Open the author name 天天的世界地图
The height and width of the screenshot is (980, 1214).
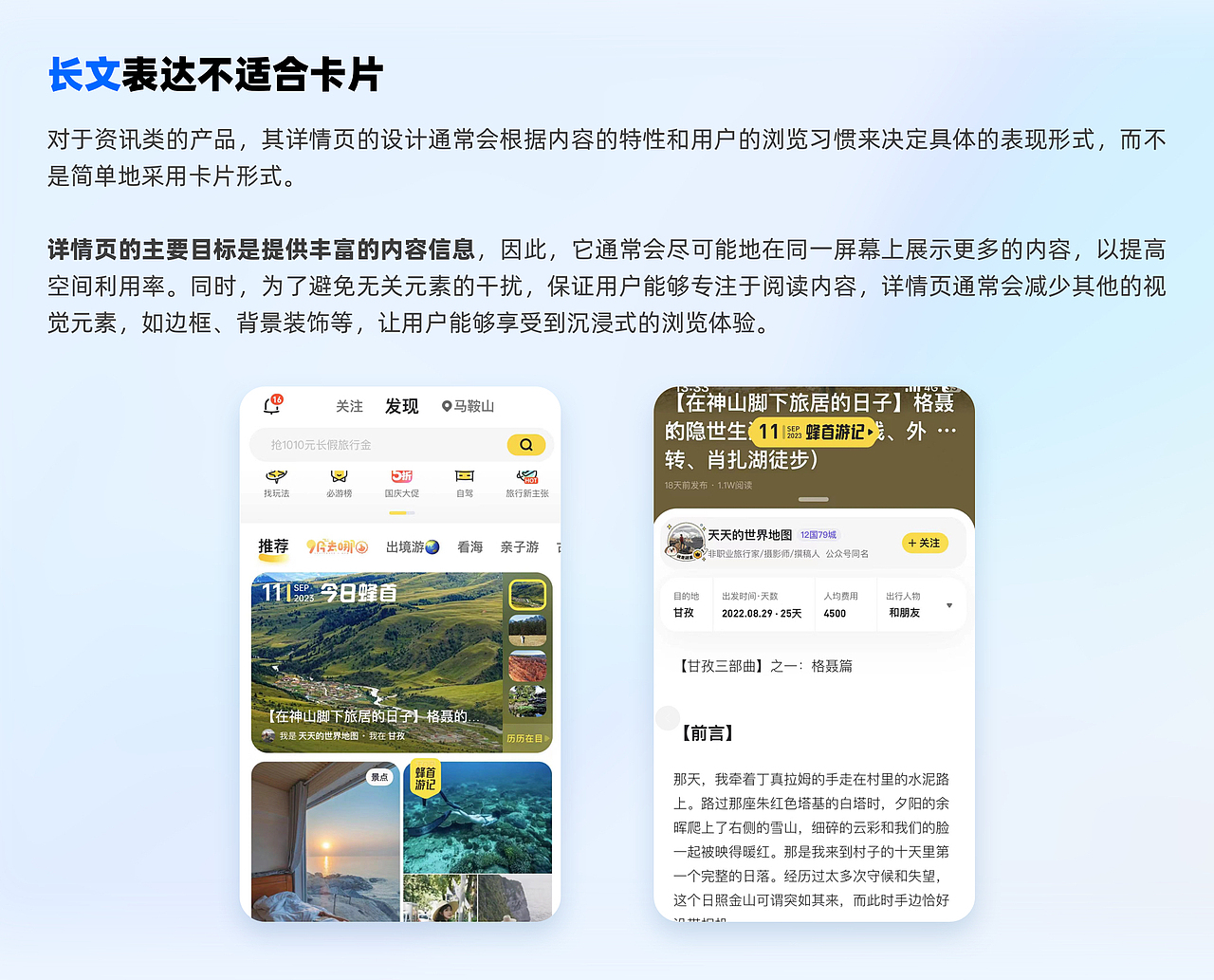click(749, 535)
